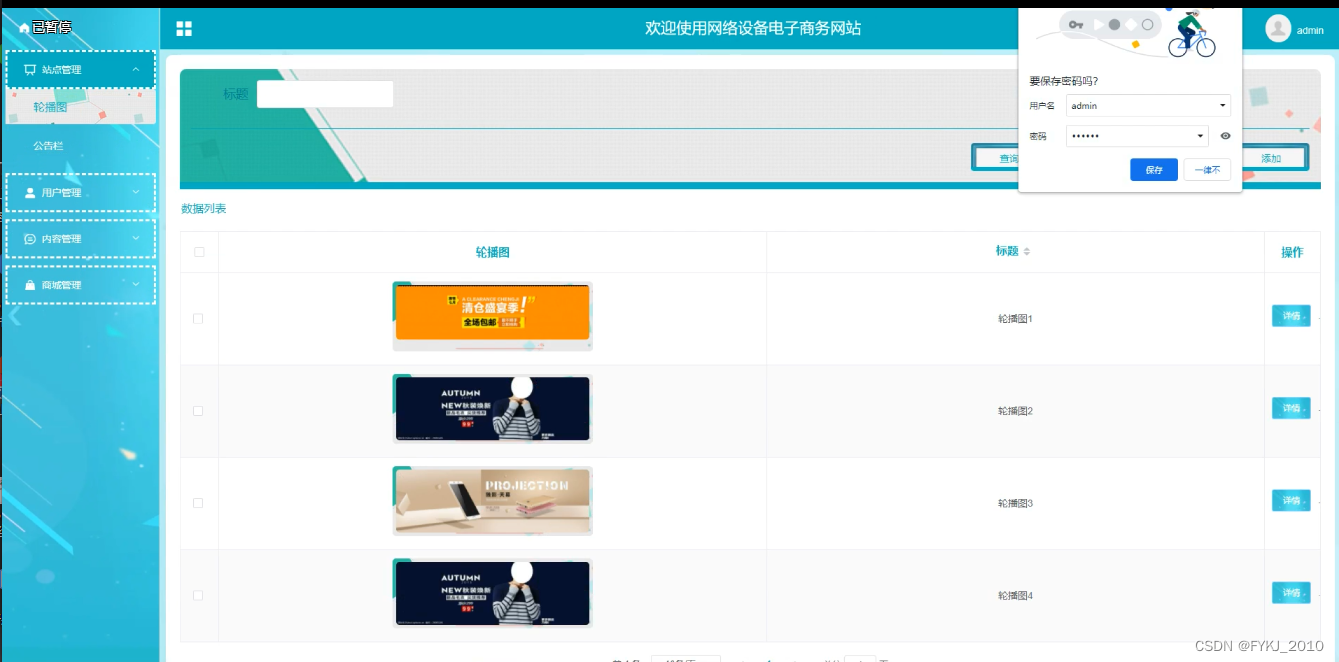The width and height of the screenshot is (1339, 662).
Task: Toggle the select-all checkbox in table header
Action: coord(199,252)
